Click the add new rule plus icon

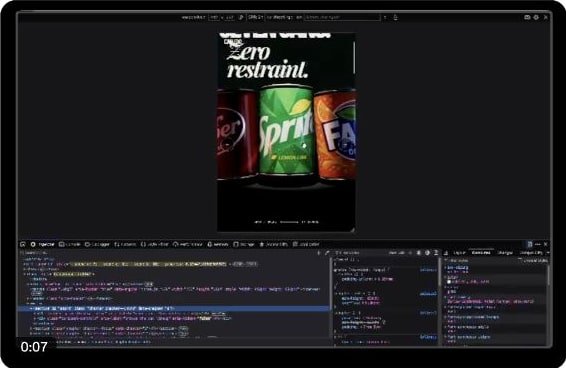[410, 253]
